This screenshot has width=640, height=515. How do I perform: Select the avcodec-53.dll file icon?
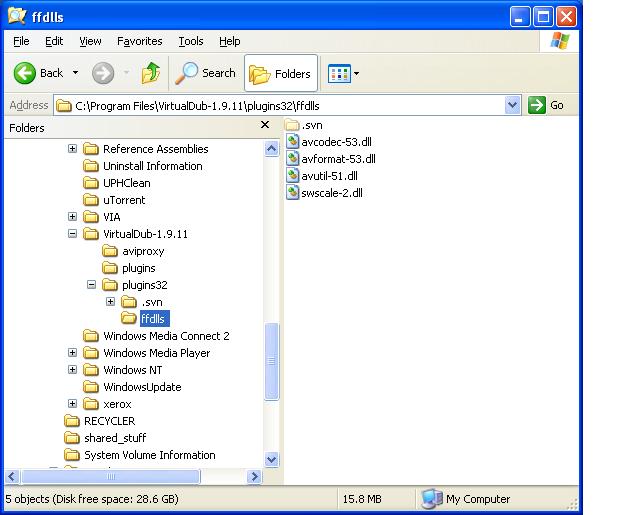(293, 142)
